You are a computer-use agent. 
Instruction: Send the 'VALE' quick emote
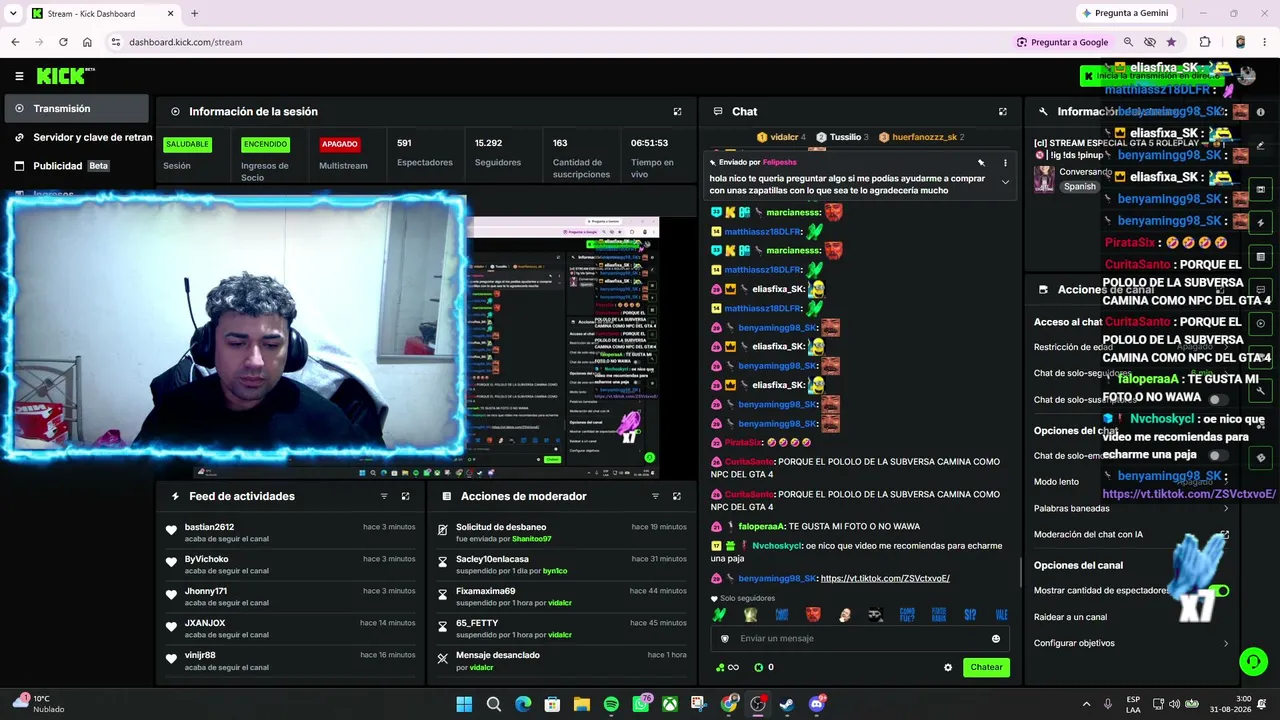point(1001,615)
